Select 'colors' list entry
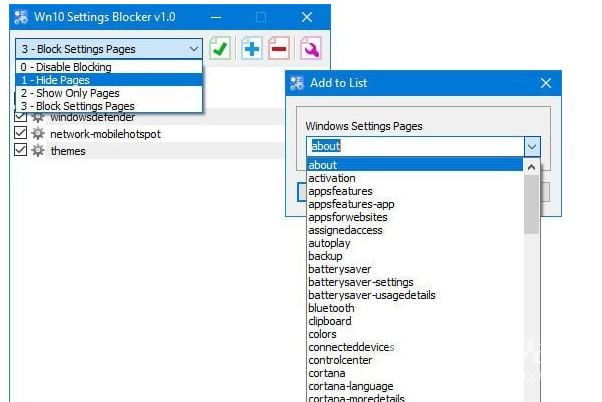The width and height of the screenshot is (602, 402). [415, 334]
